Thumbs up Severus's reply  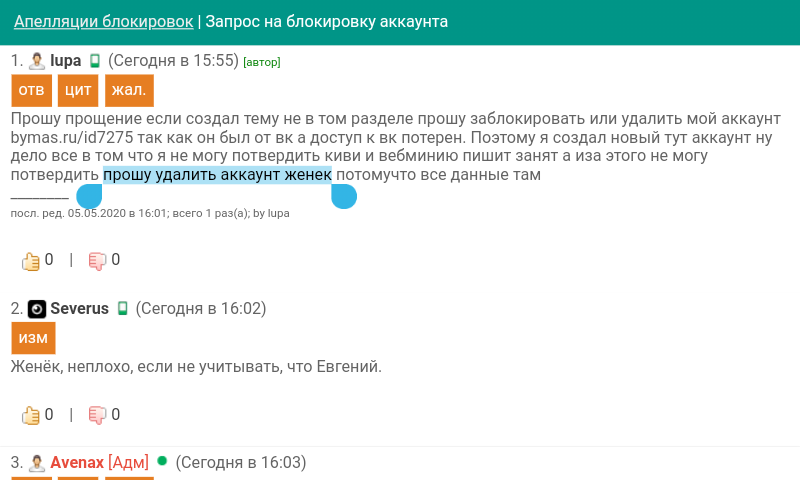click(x=30, y=414)
